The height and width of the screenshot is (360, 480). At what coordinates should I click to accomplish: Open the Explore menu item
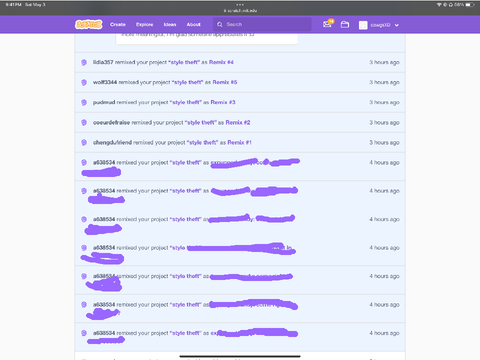[x=144, y=24]
